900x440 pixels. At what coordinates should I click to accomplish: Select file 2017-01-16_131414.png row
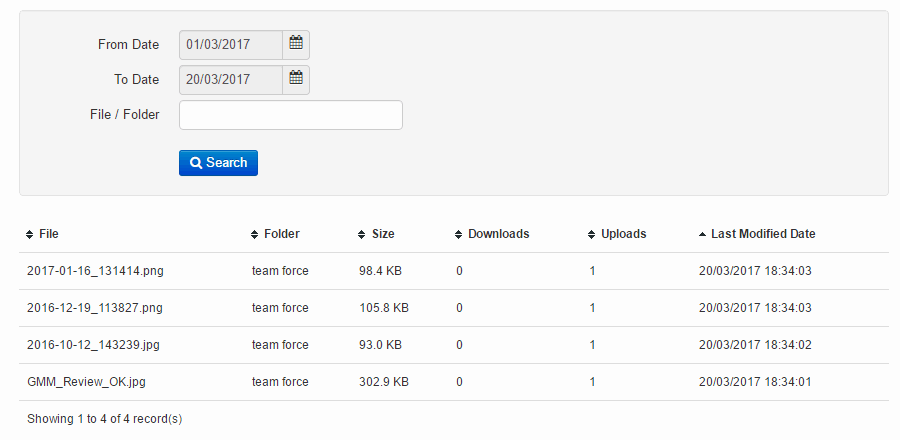[453, 271]
